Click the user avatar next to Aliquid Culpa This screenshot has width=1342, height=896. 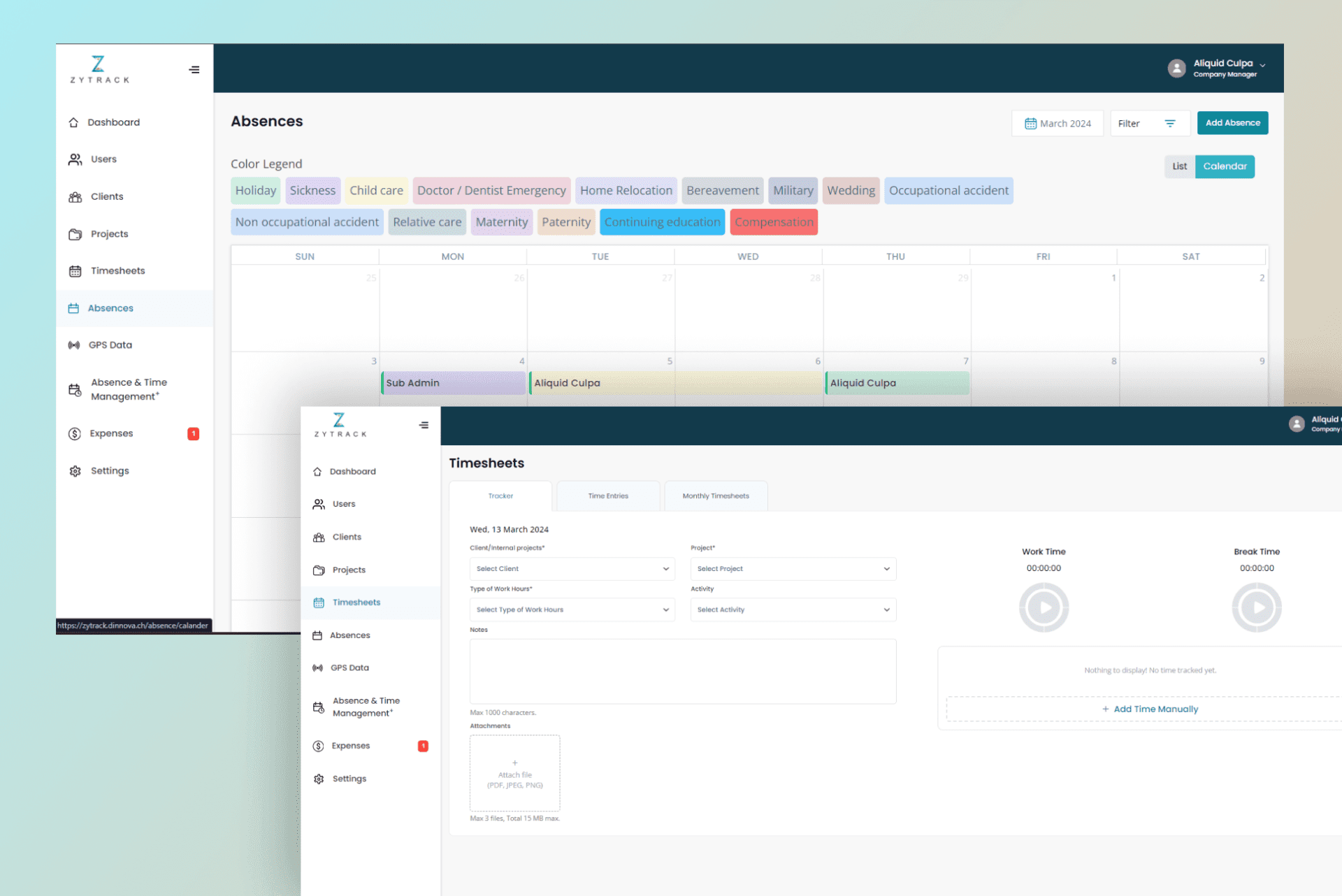point(1176,68)
